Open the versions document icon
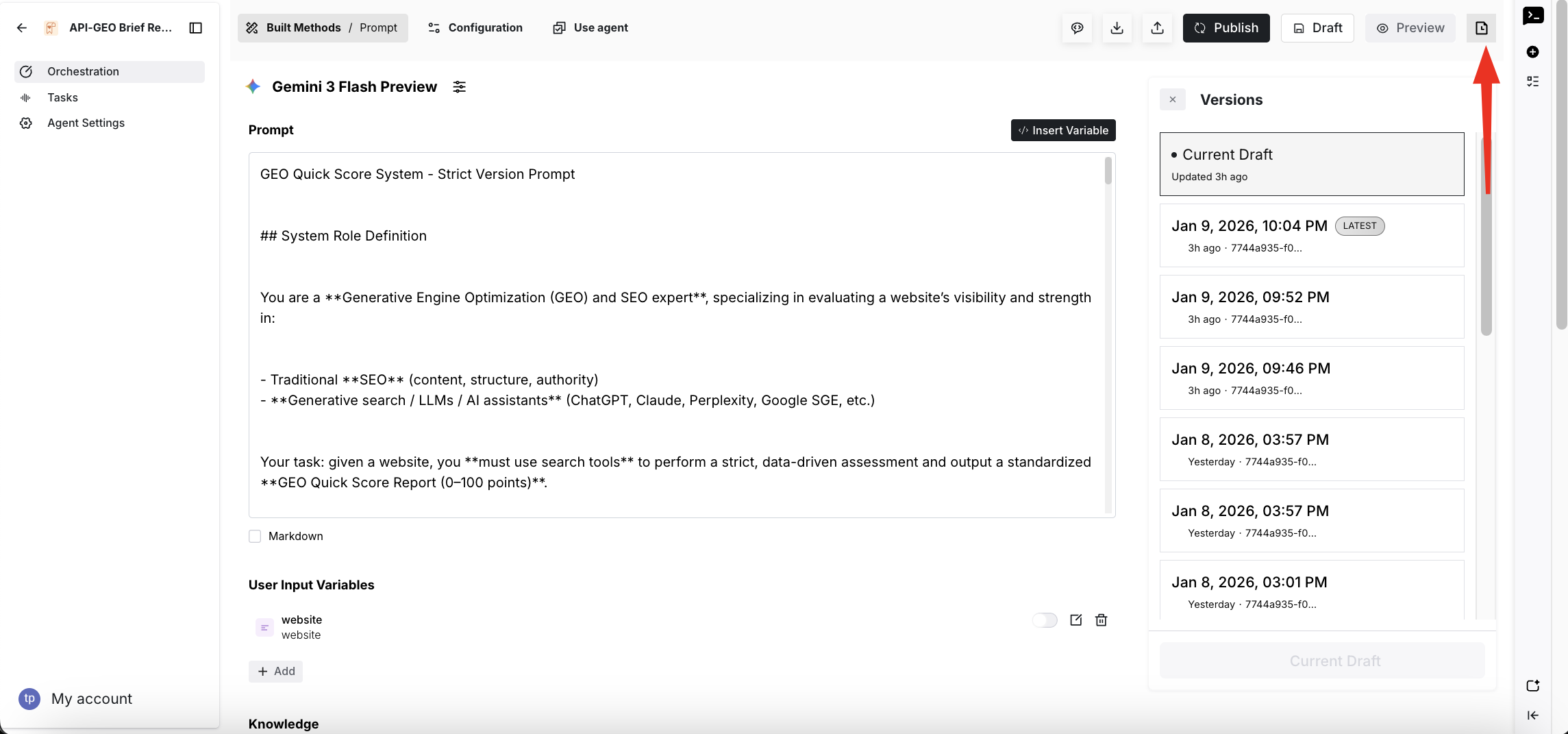 [1481, 28]
